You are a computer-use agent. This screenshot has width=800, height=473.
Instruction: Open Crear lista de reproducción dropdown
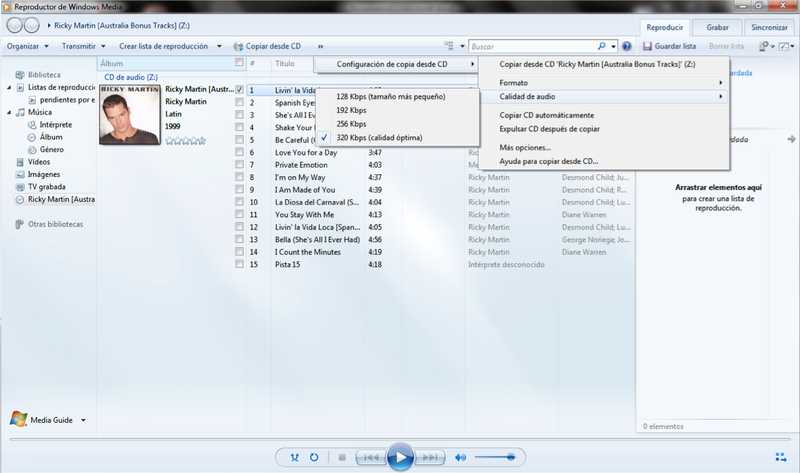point(170,46)
